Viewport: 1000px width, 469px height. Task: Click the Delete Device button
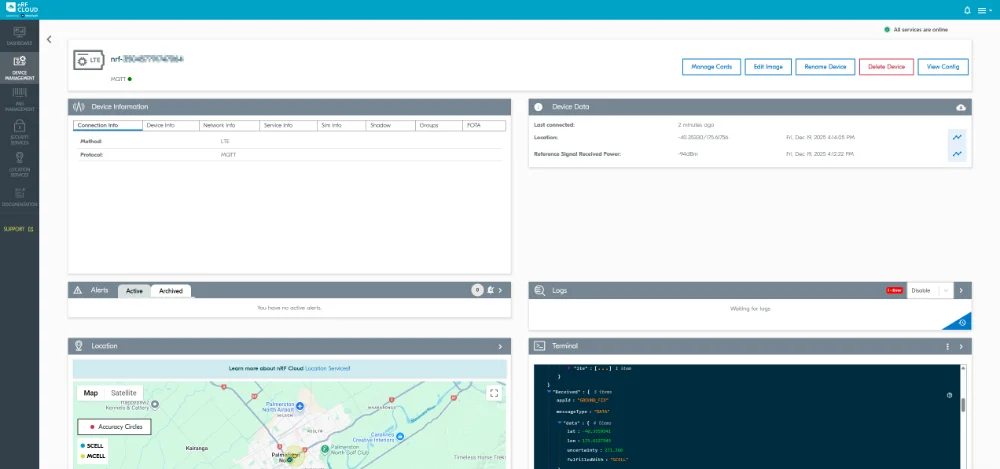[x=885, y=67]
